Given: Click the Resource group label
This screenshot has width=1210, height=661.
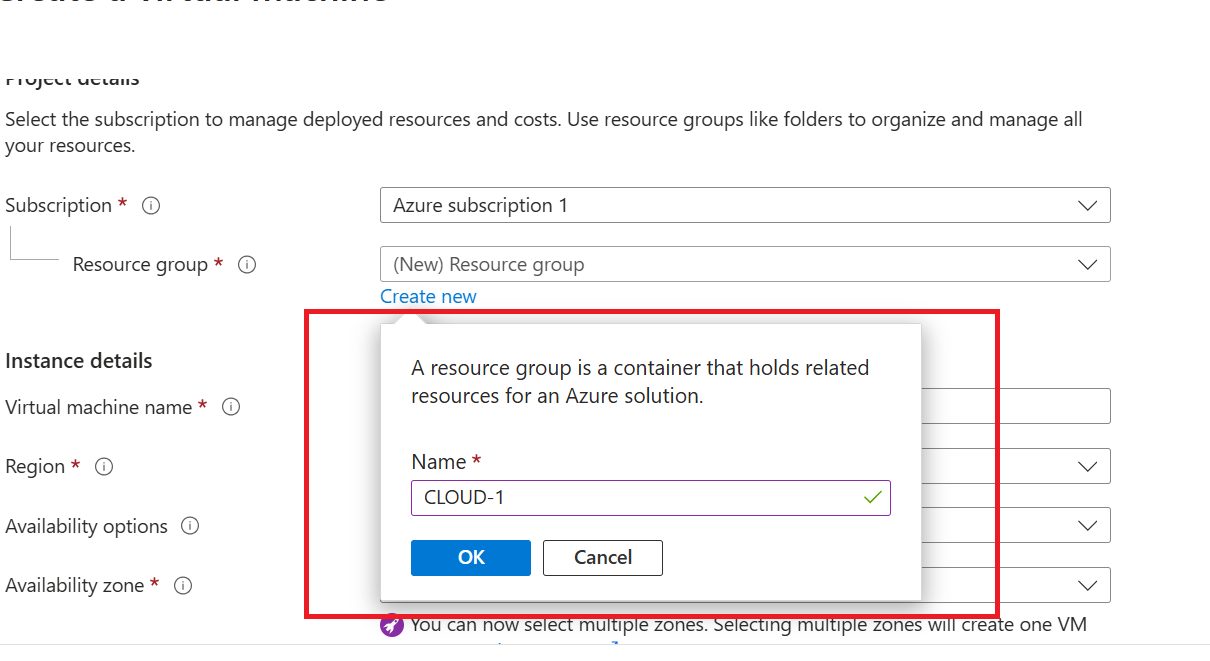Looking at the screenshot, I should (140, 265).
